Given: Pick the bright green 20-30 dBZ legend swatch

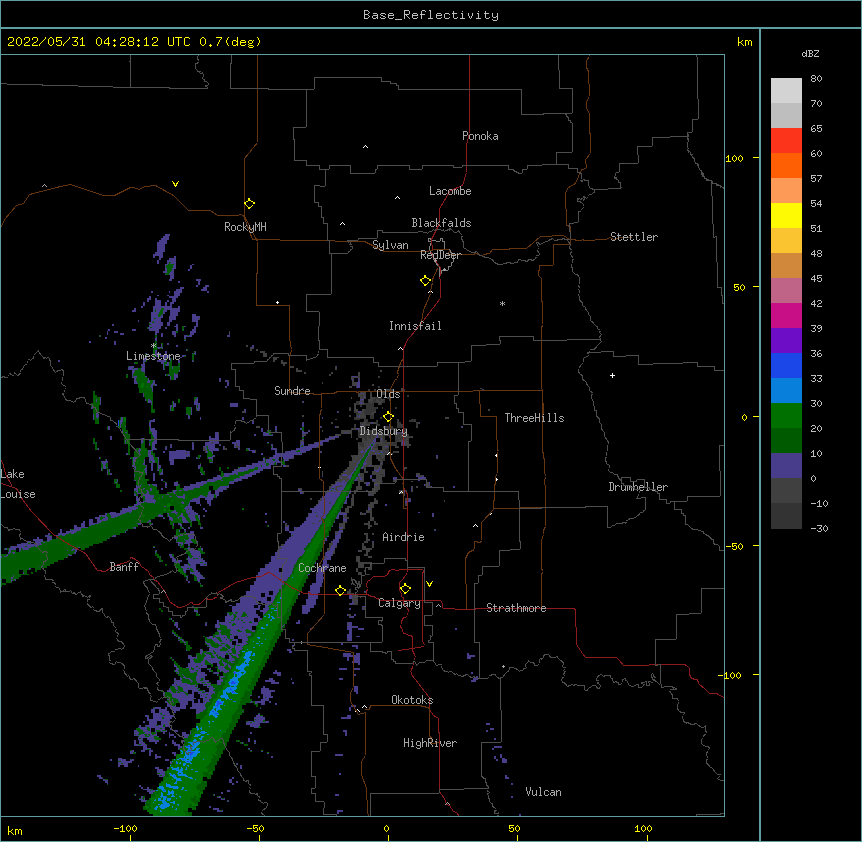Looking at the screenshot, I should [x=786, y=416].
